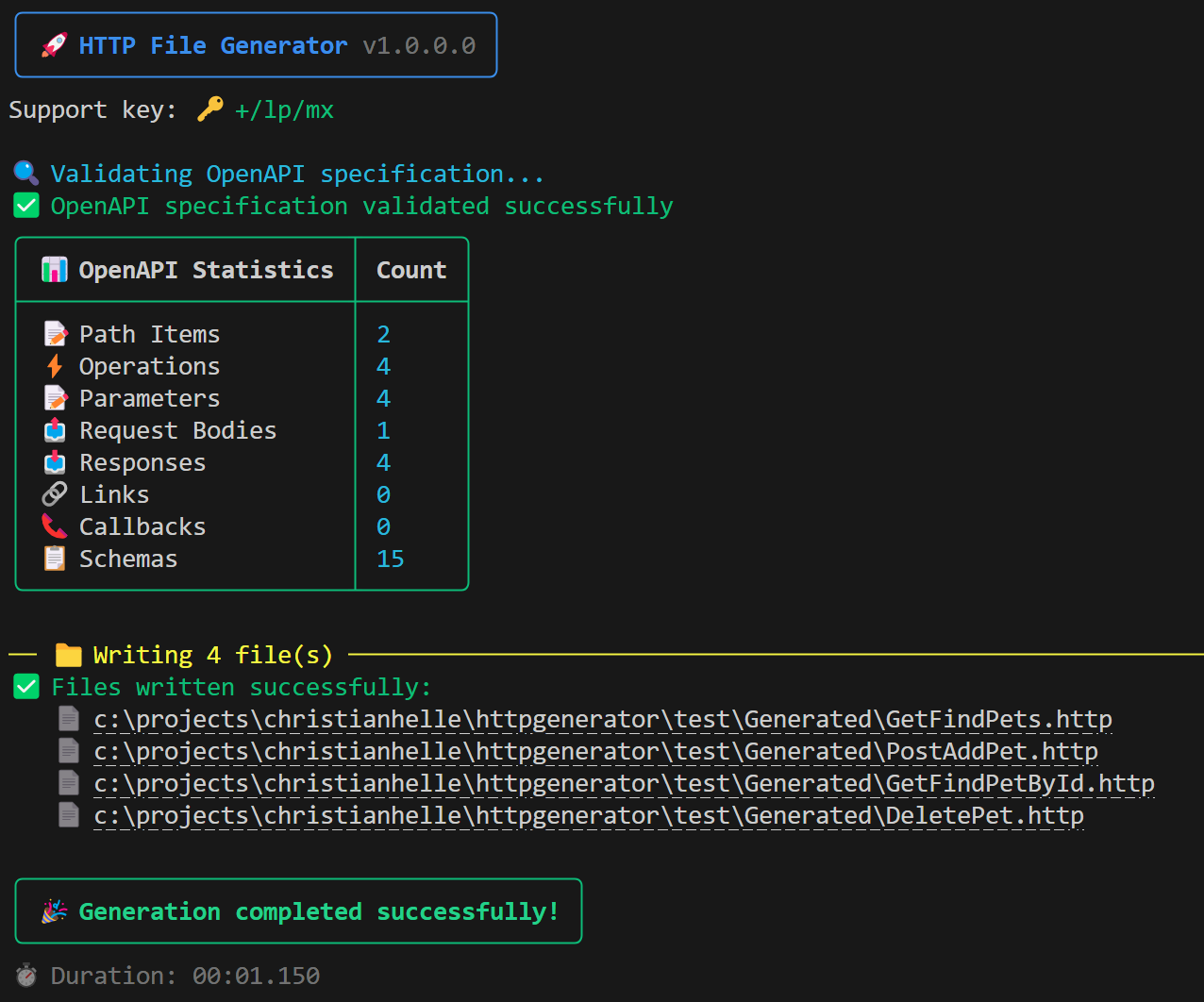
Task: Click the version text v1.0.0.0
Action: click(x=419, y=45)
